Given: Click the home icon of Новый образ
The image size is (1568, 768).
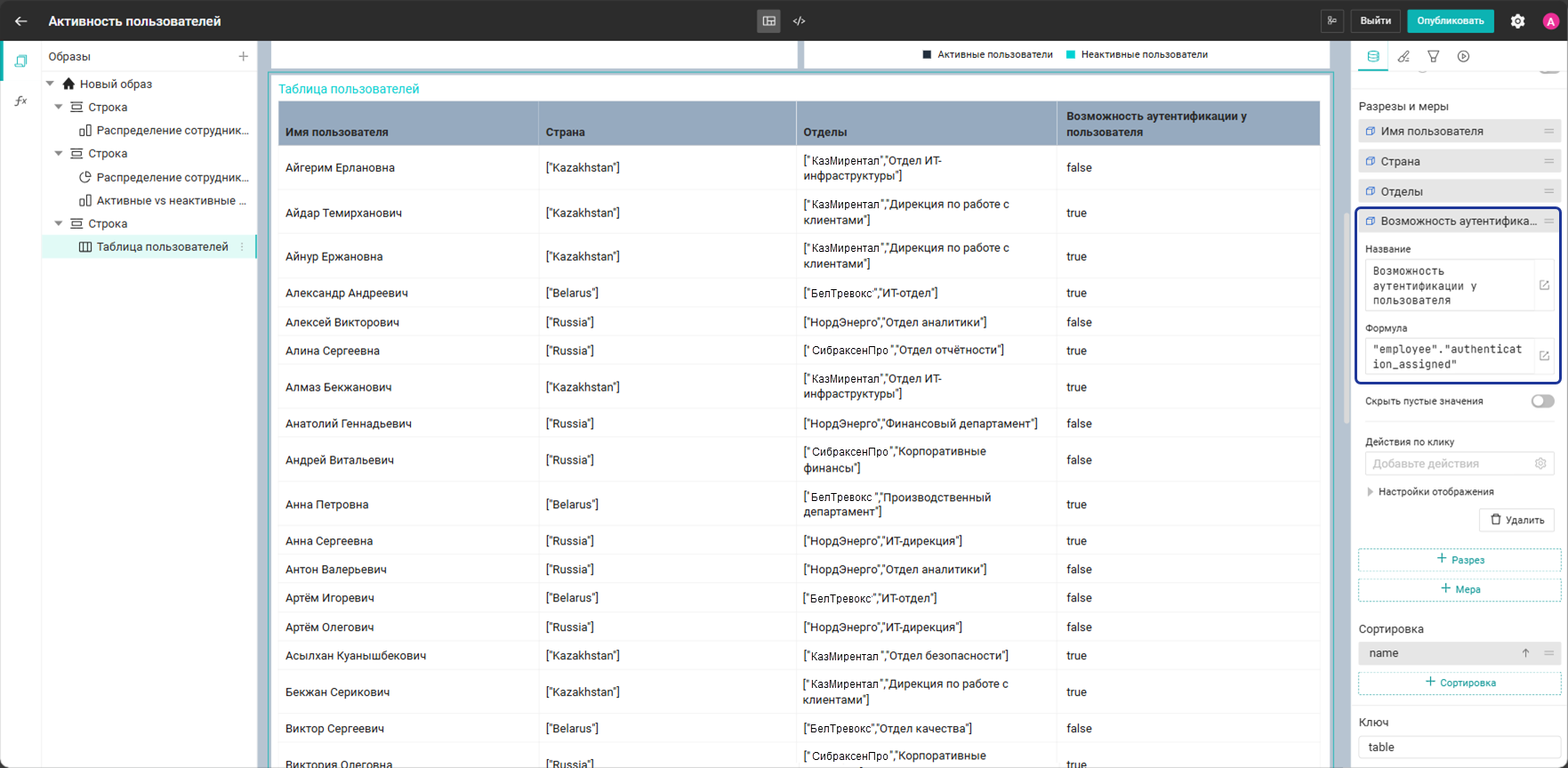Looking at the screenshot, I should [68, 84].
